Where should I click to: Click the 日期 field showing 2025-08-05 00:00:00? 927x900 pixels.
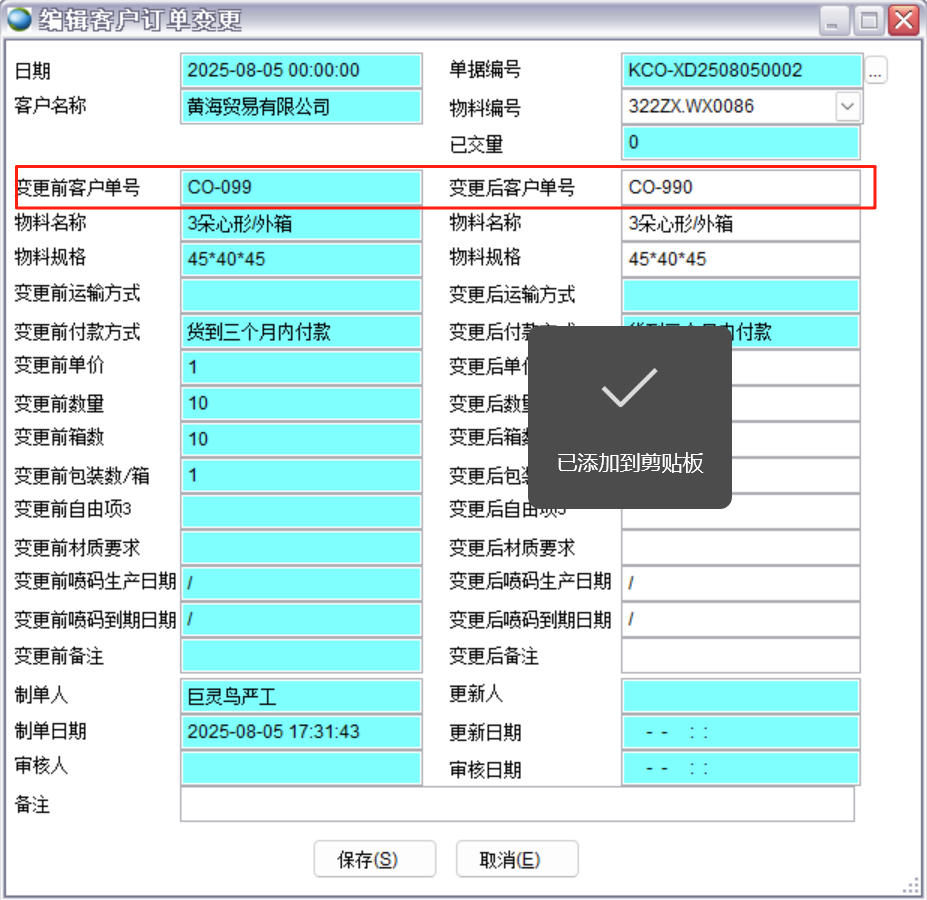pyautogui.click(x=301, y=71)
